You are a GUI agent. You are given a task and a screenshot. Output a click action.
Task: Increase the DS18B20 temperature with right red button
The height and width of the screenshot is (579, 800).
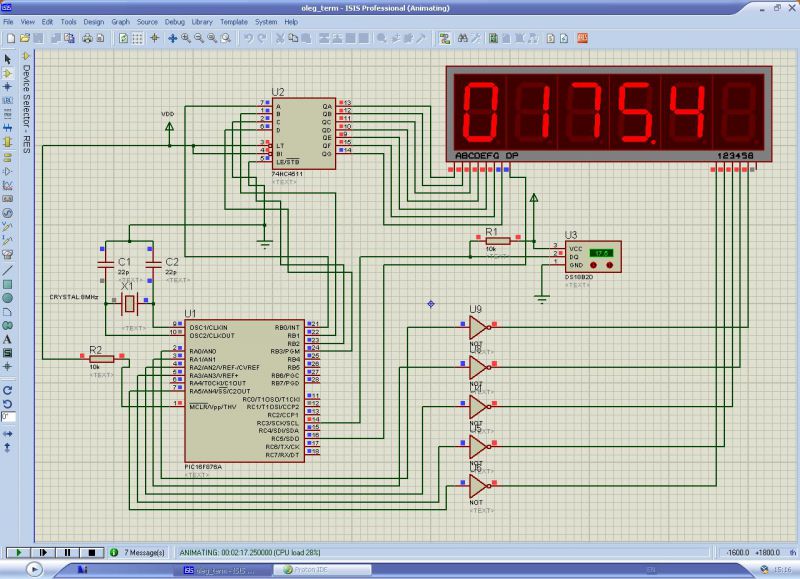click(609, 265)
